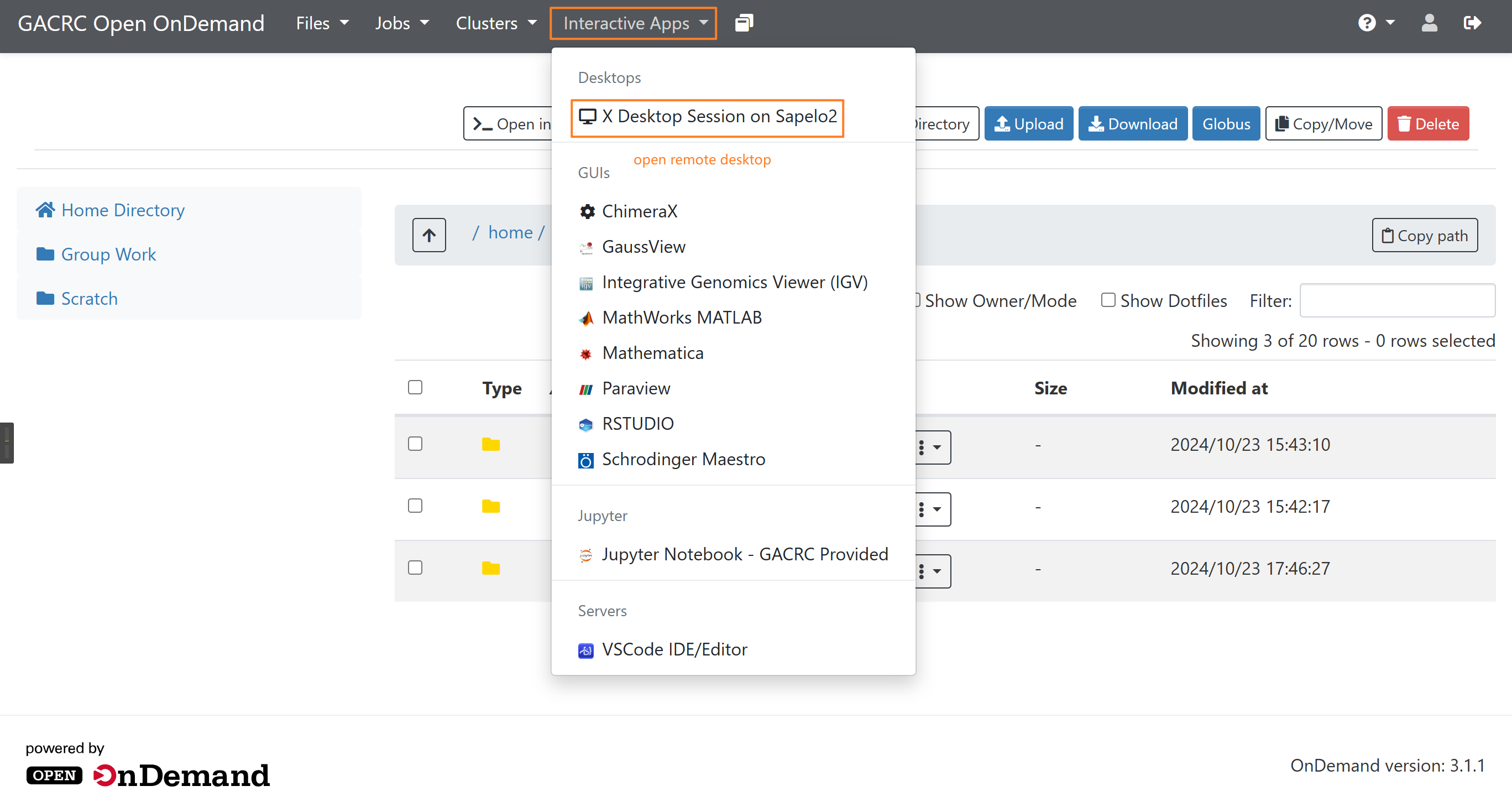Click the Upload button
This screenshot has height=812, width=1512.
(1028, 124)
